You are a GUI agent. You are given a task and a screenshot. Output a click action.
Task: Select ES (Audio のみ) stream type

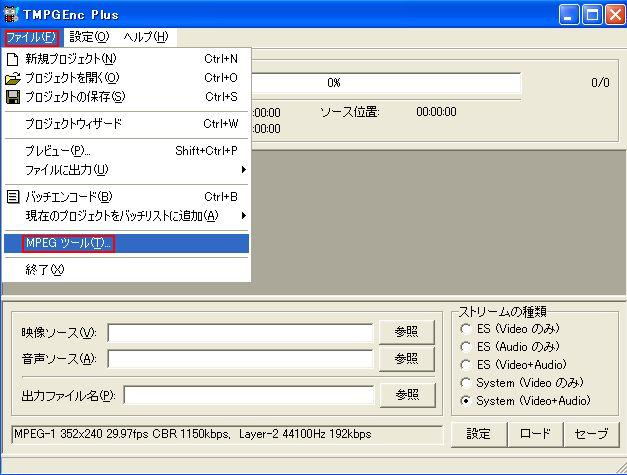tap(465, 347)
